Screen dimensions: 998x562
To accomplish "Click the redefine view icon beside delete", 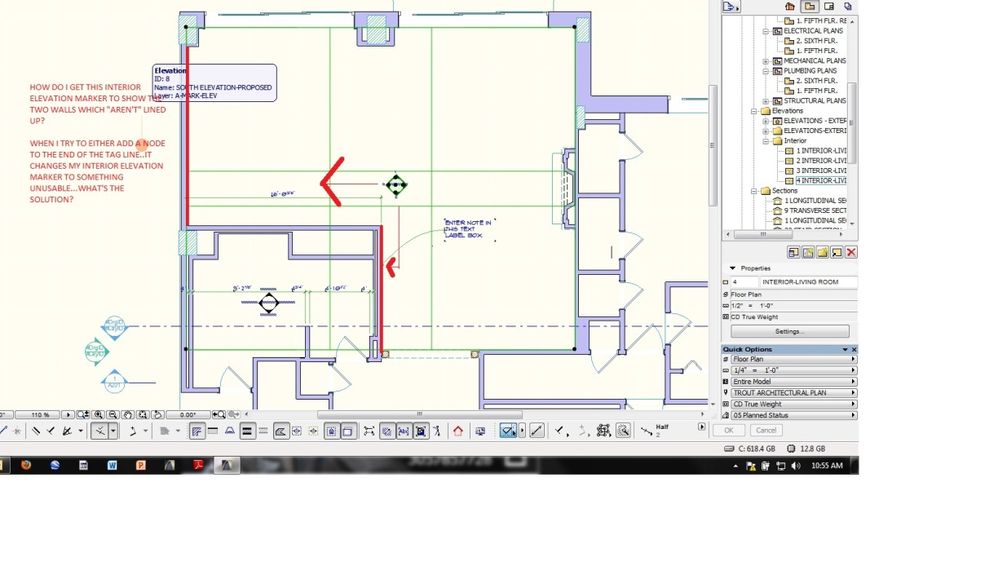I will coord(836,252).
